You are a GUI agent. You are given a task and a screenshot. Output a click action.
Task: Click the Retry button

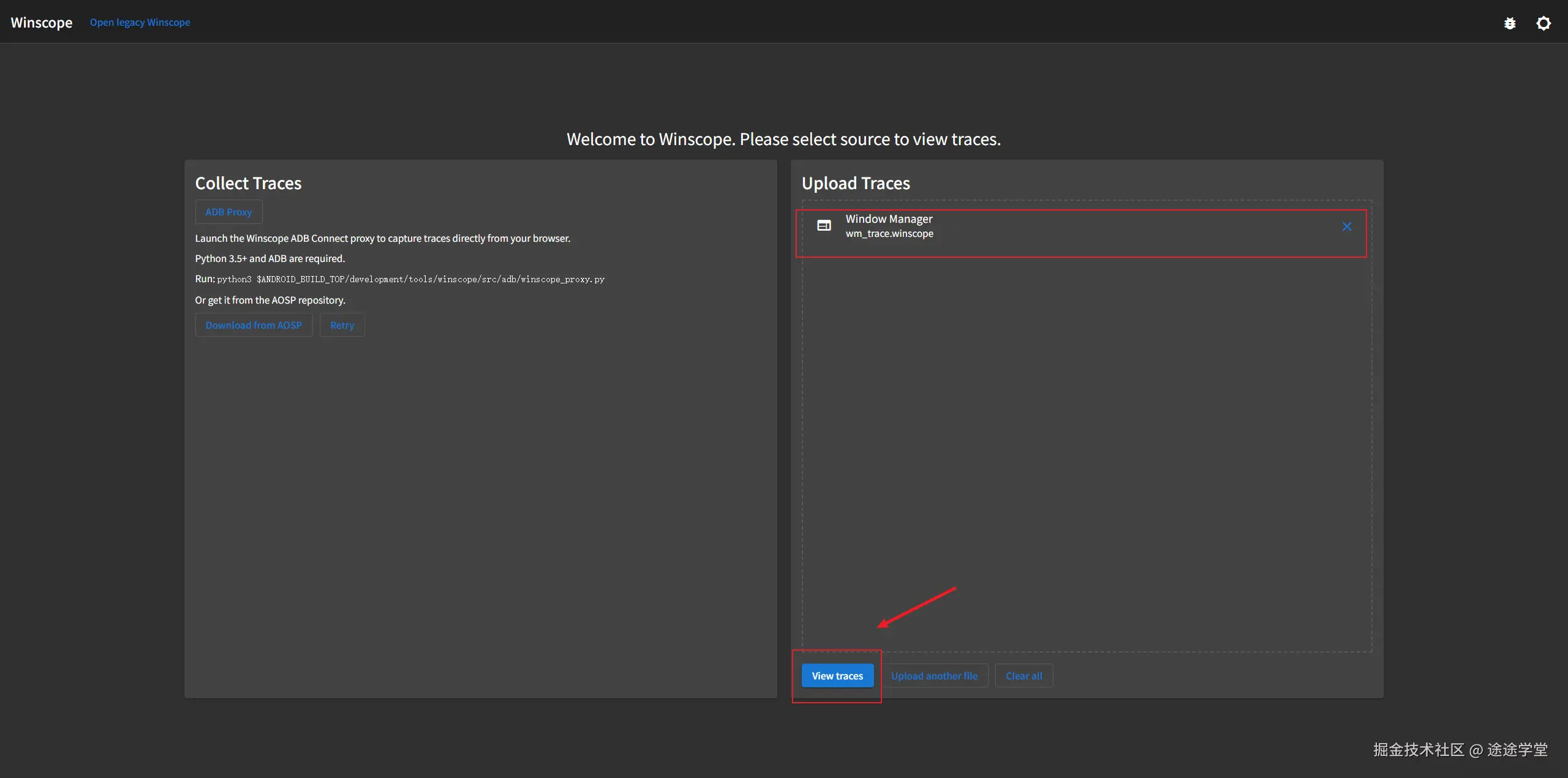point(342,325)
